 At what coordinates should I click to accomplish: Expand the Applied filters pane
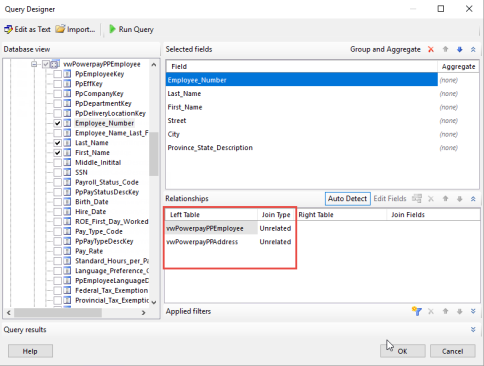(x=473, y=311)
